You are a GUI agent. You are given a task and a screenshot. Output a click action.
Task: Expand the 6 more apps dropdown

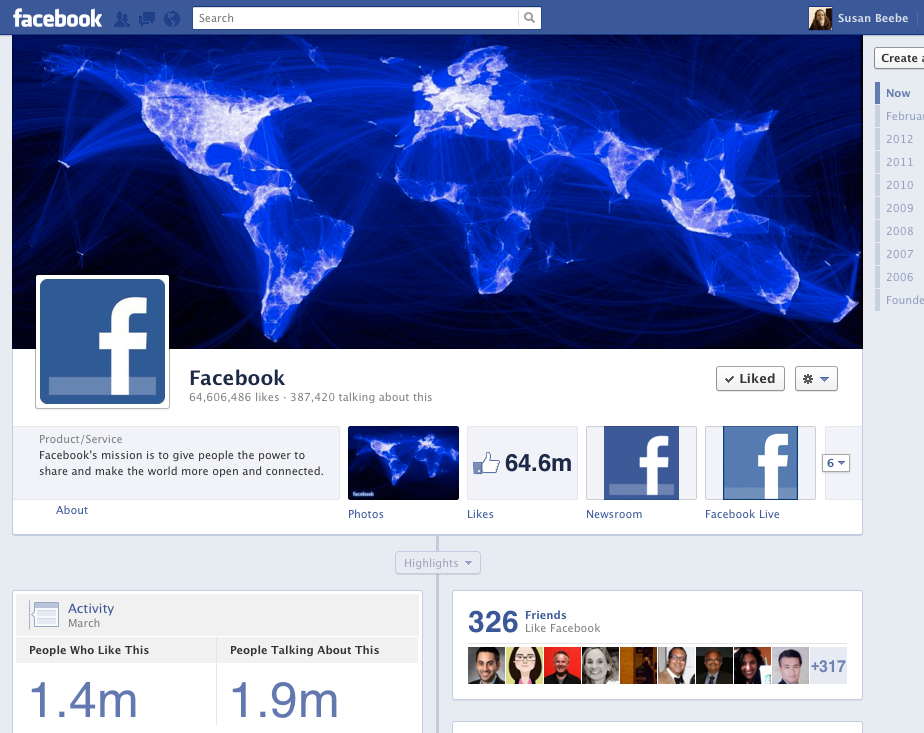[836, 463]
